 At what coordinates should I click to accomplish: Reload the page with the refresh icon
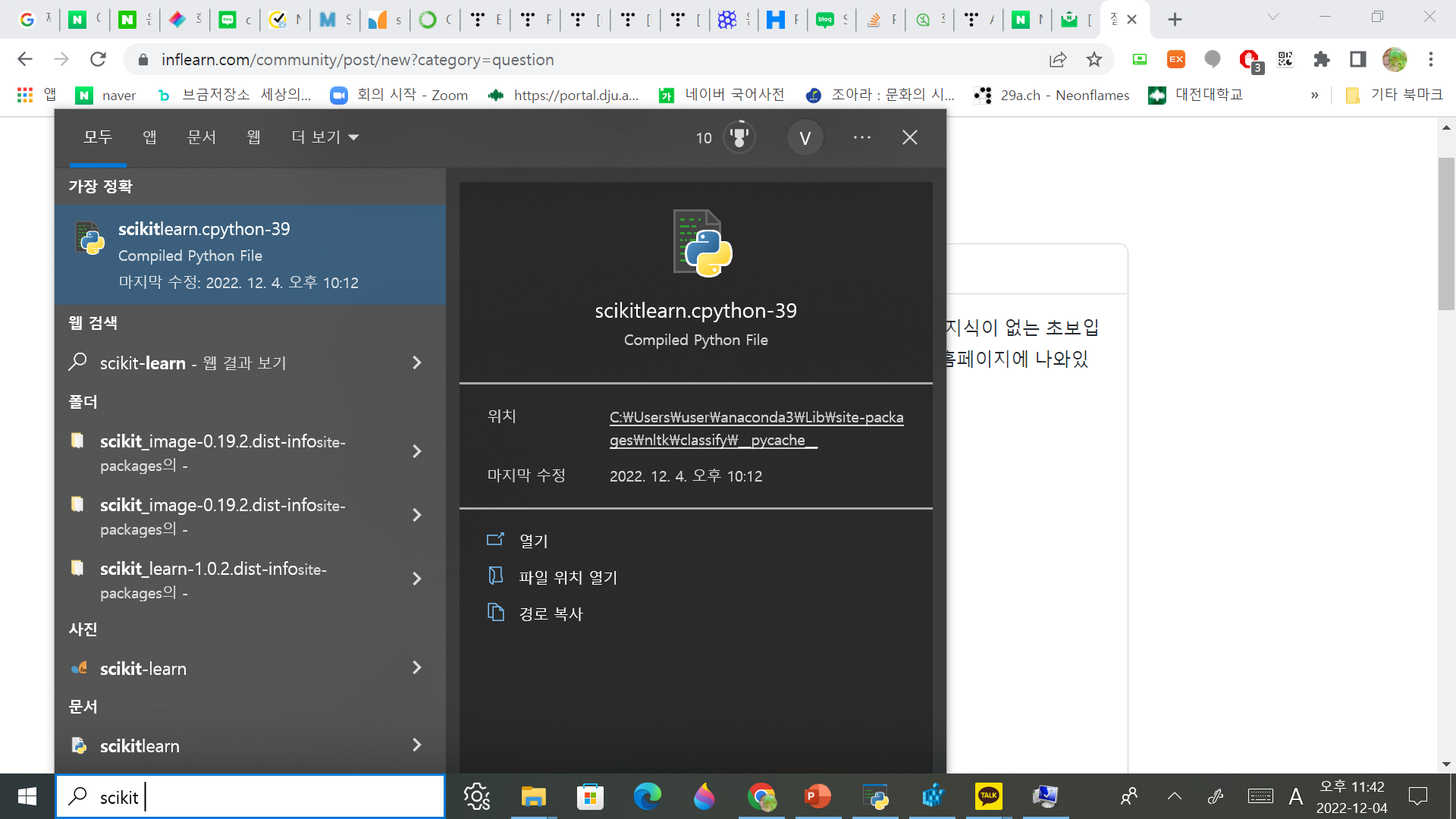[x=98, y=59]
